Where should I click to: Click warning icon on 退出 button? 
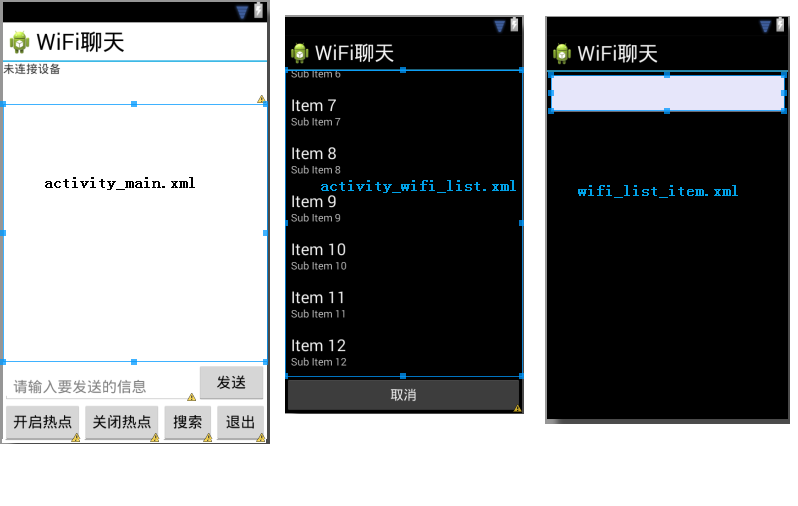coord(261,437)
